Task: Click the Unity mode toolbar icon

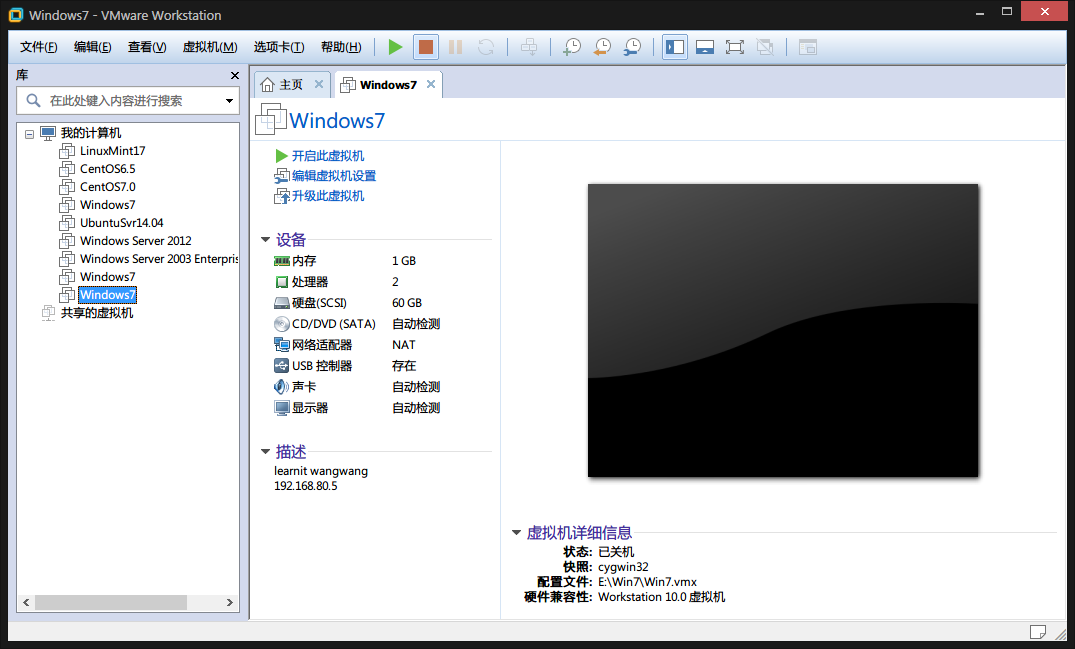Action: (765, 47)
